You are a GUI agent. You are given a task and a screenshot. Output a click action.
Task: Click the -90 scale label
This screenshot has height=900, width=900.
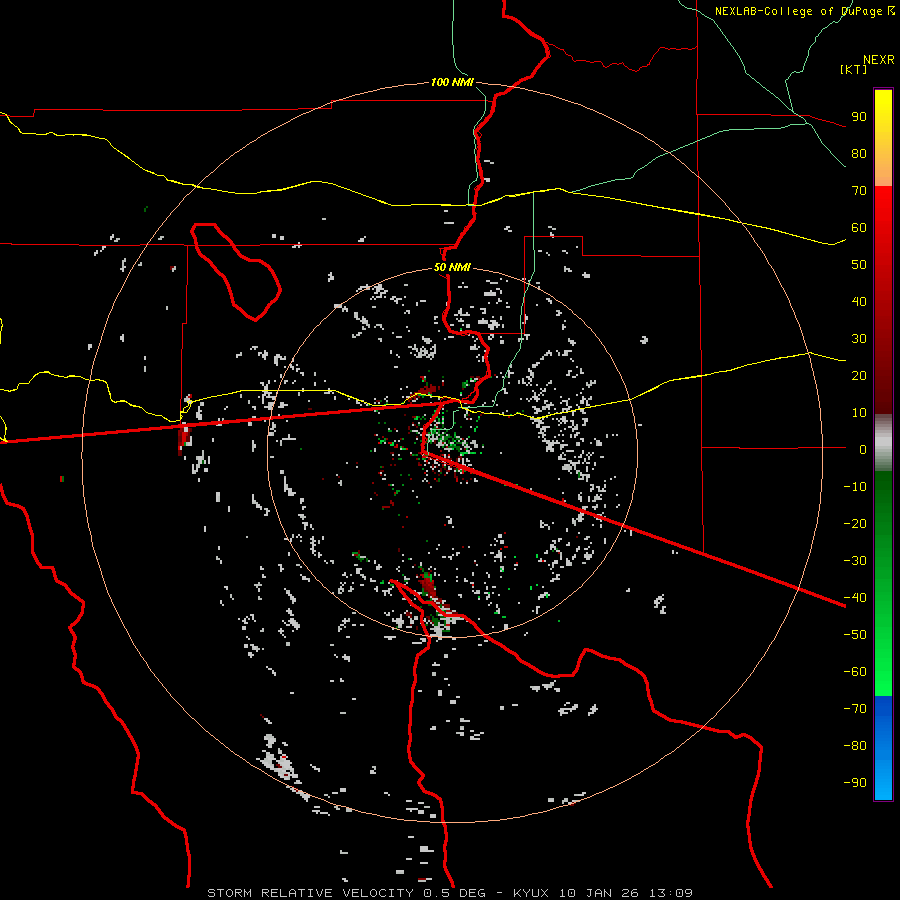coord(855,783)
